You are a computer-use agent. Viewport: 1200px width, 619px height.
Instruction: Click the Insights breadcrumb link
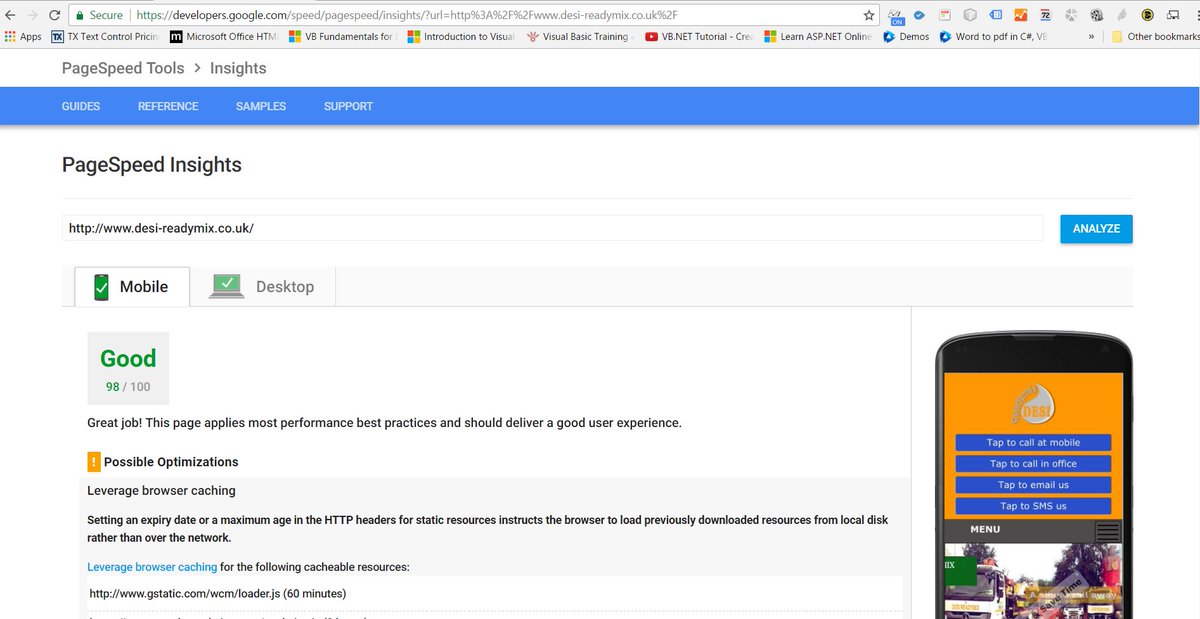[238, 68]
